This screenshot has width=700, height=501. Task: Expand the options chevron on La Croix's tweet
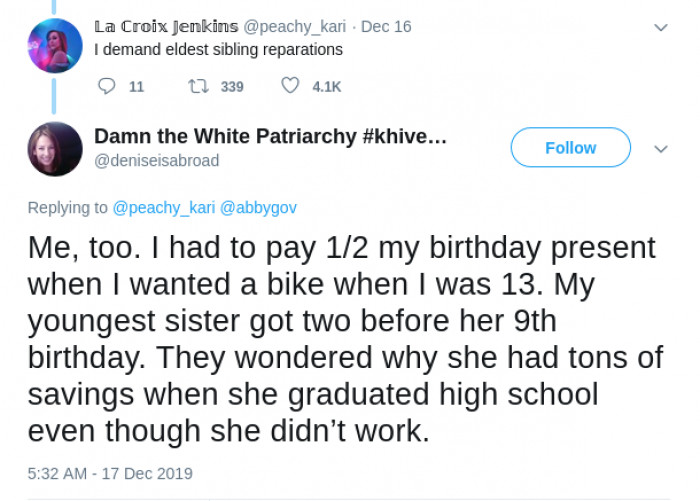pos(660,27)
